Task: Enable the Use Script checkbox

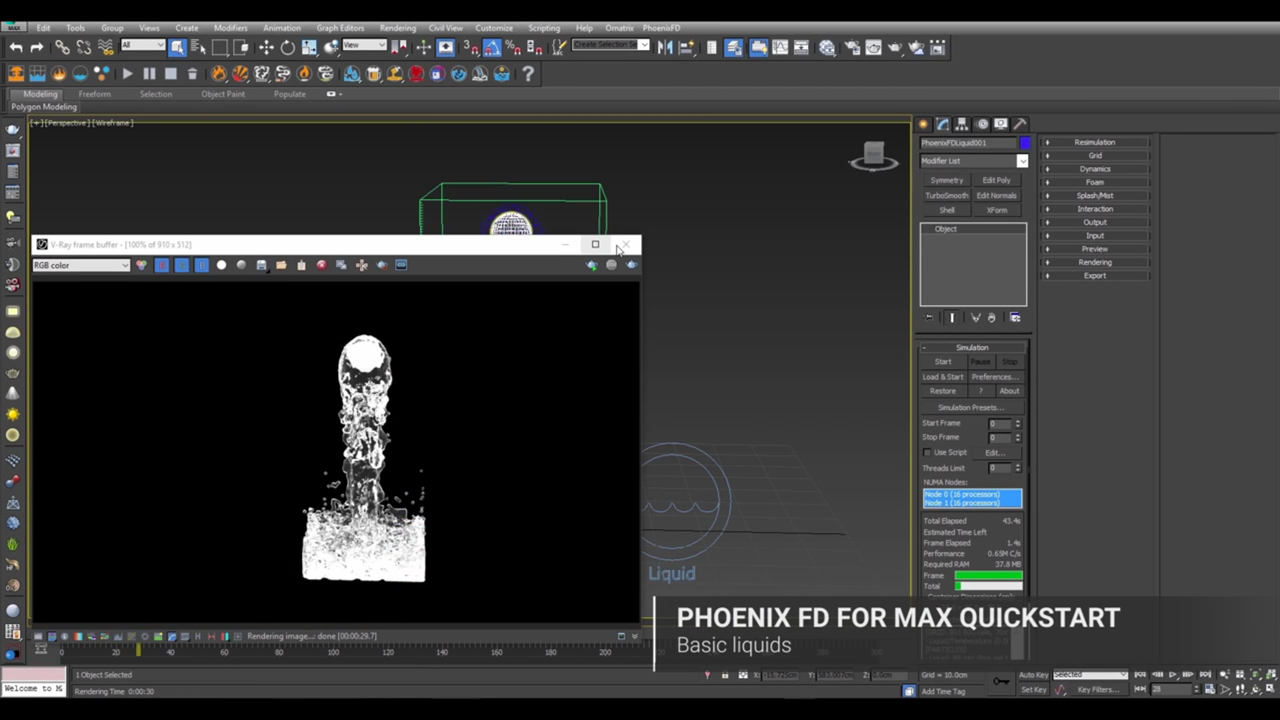Action: coord(927,452)
